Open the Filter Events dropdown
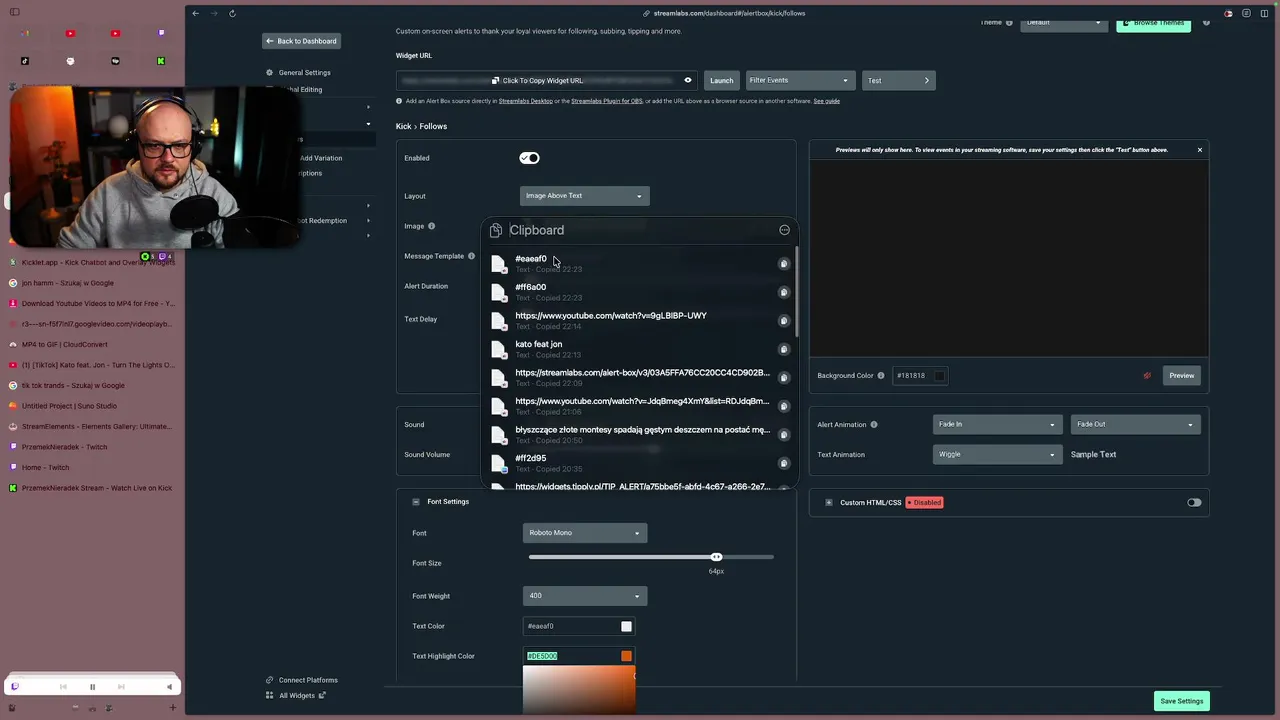The height and width of the screenshot is (720, 1280). (x=799, y=80)
